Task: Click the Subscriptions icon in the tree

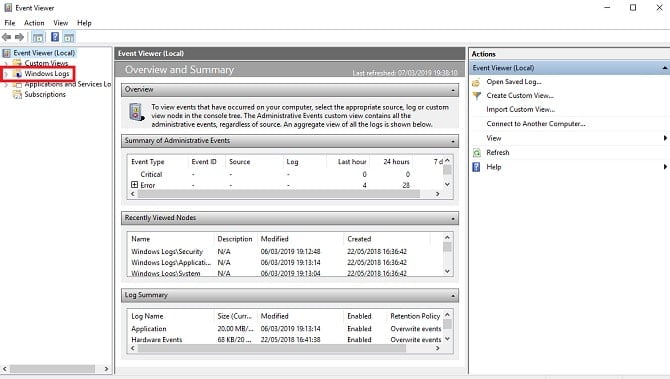Action: [x=17, y=94]
